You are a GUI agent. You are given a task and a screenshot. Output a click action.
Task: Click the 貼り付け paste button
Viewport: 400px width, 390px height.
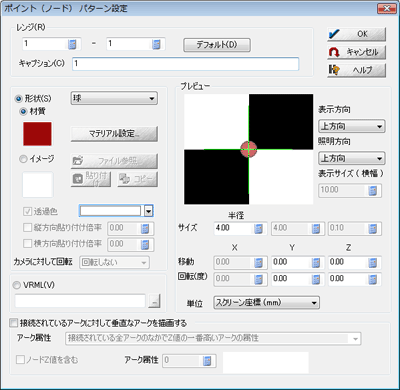91,179
